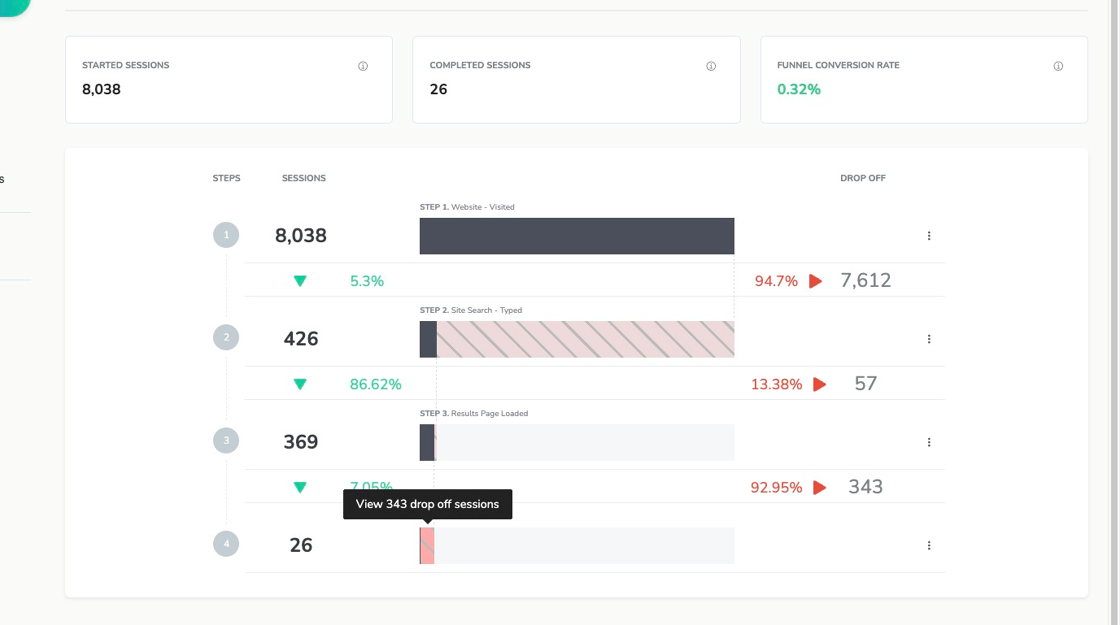This screenshot has height=625, width=1120.
Task: Click the 426 sessions count
Action: pos(301,339)
